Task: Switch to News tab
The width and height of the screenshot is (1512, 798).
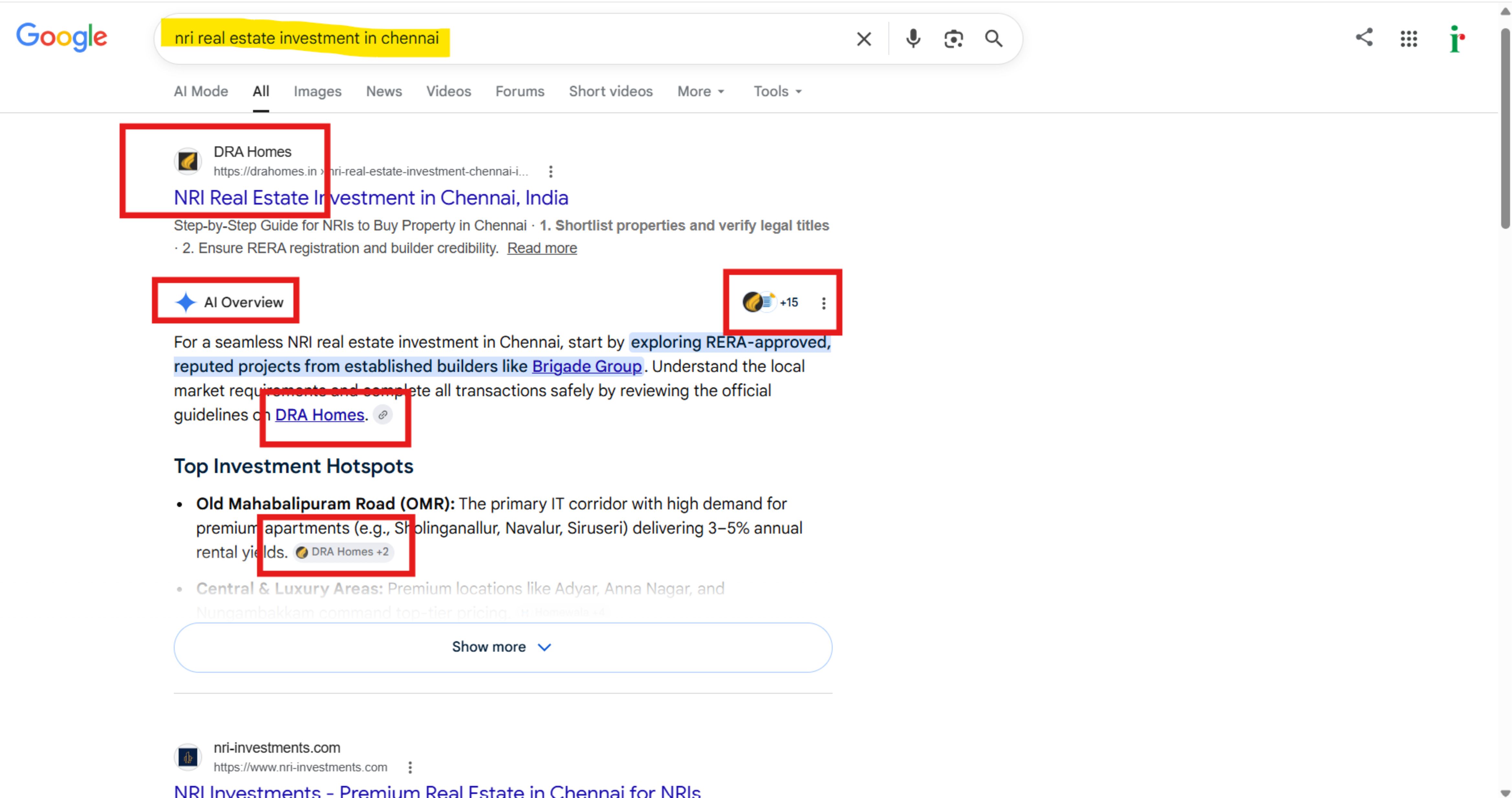Action: click(x=384, y=92)
